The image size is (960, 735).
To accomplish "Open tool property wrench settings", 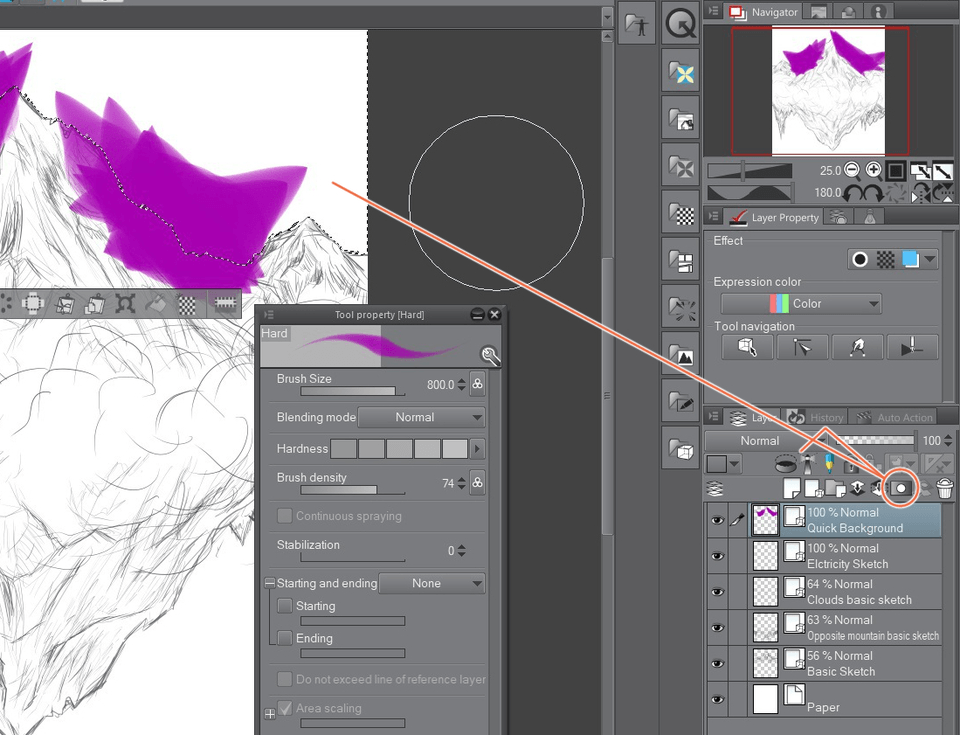I will point(489,355).
